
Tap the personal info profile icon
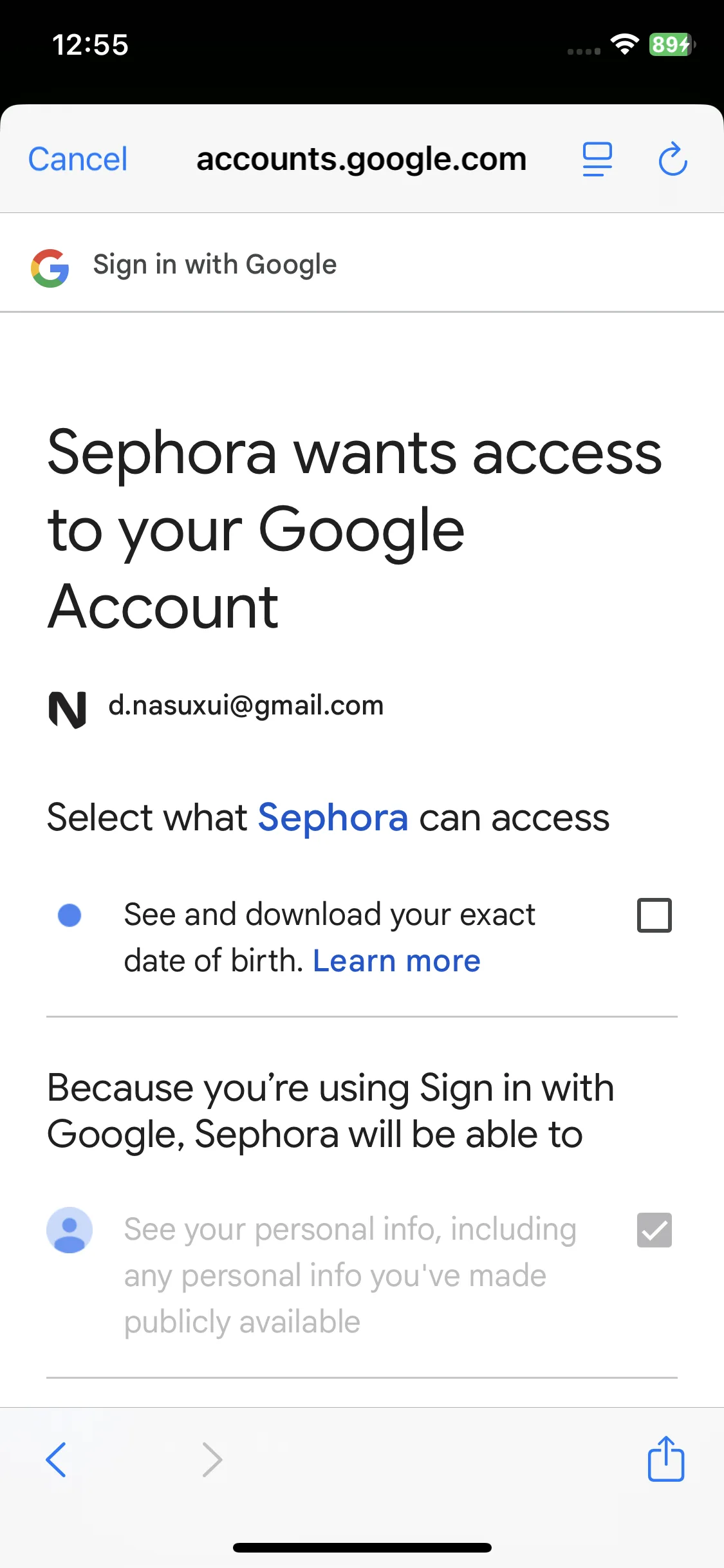pyautogui.click(x=70, y=1230)
